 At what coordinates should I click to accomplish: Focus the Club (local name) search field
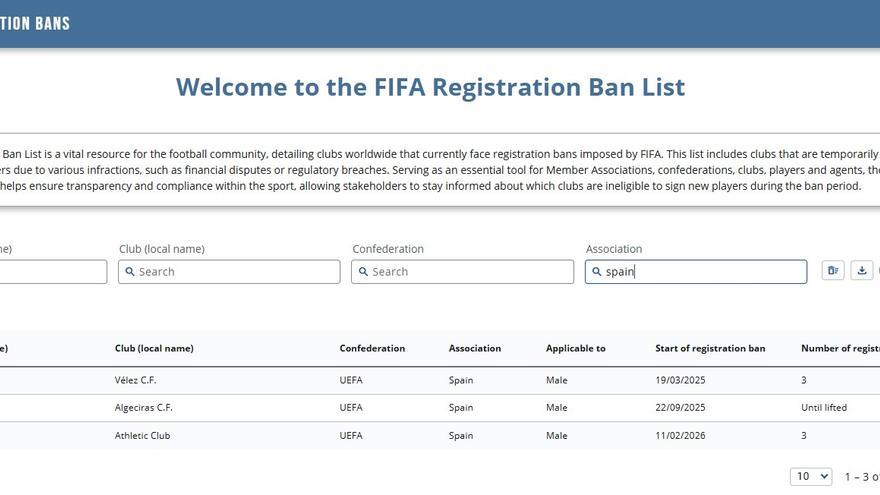click(236, 272)
